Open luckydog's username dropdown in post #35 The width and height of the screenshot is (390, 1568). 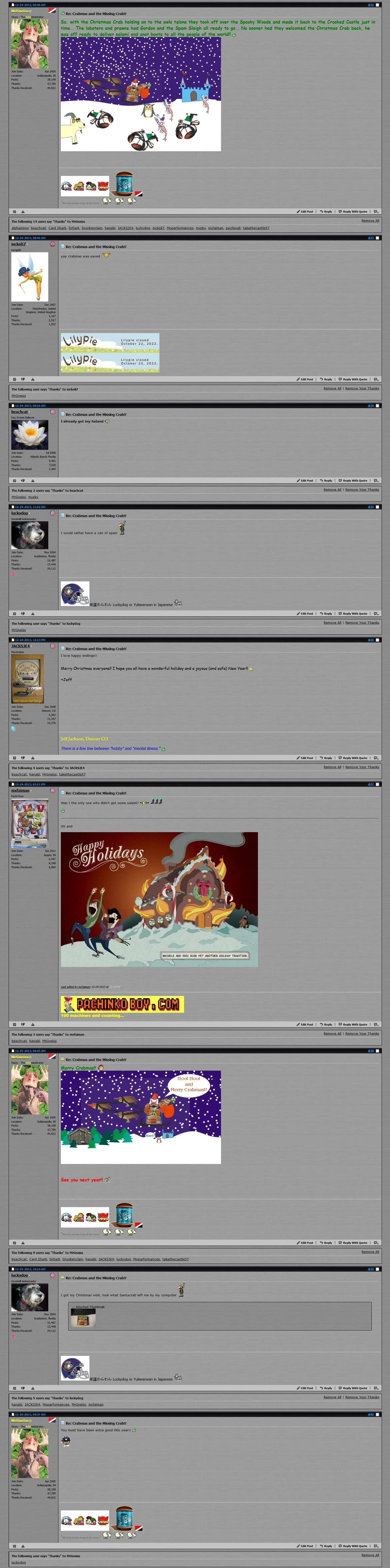tap(19, 513)
